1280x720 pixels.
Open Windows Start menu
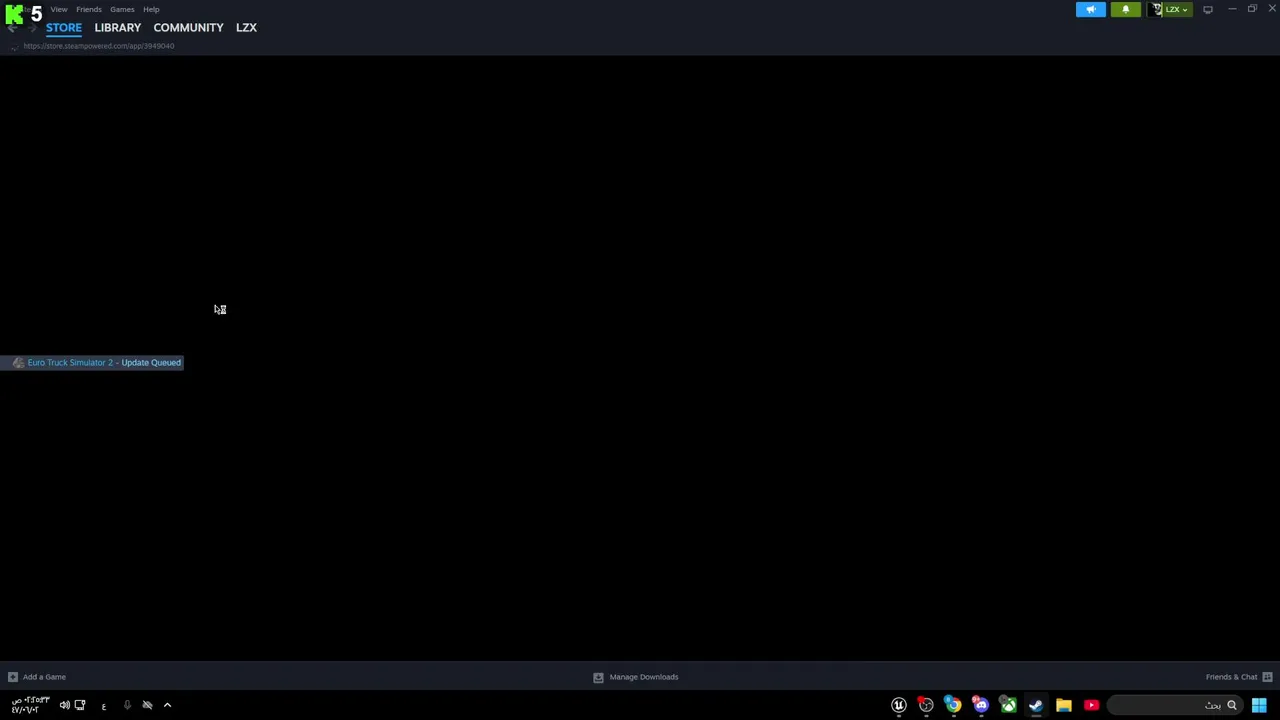coord(1259,706)
